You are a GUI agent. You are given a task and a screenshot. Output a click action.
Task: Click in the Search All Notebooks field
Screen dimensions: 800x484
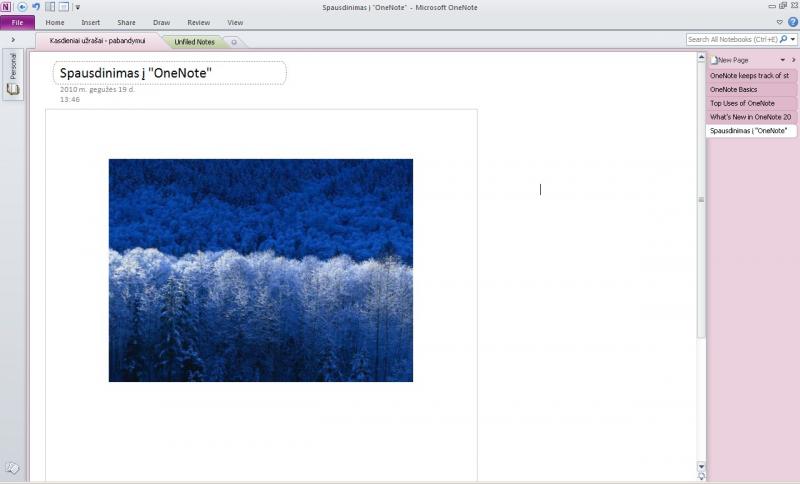[x=732, y=39]
